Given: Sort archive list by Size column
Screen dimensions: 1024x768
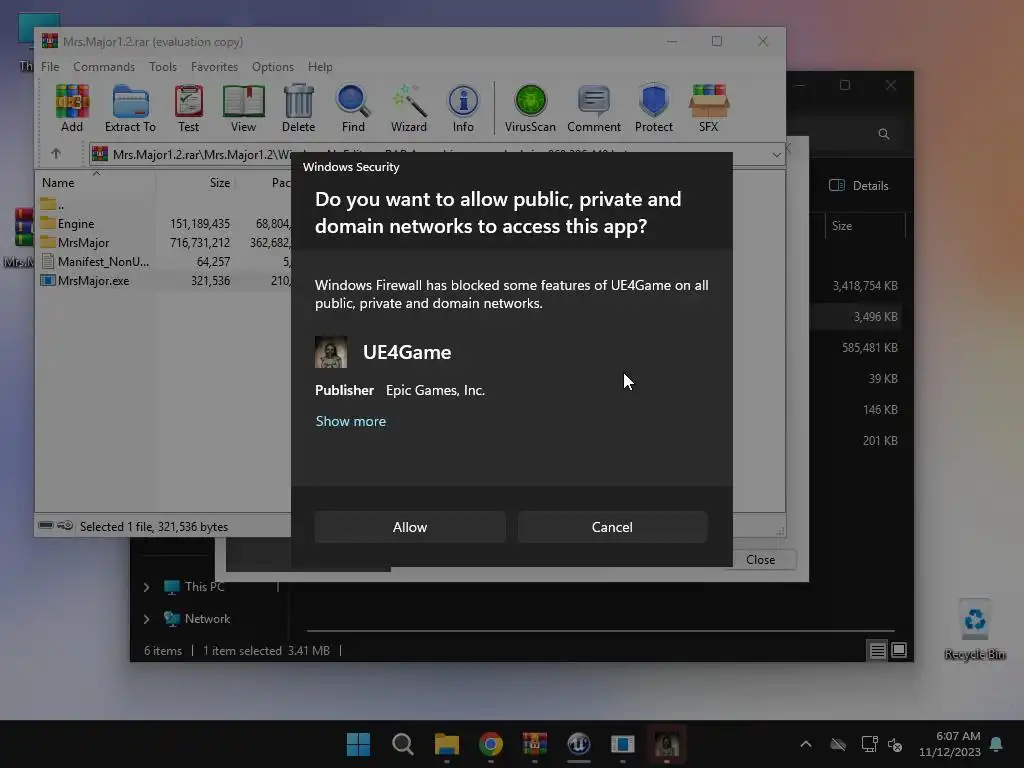Looking at the screenshot, I should point(196,183).
